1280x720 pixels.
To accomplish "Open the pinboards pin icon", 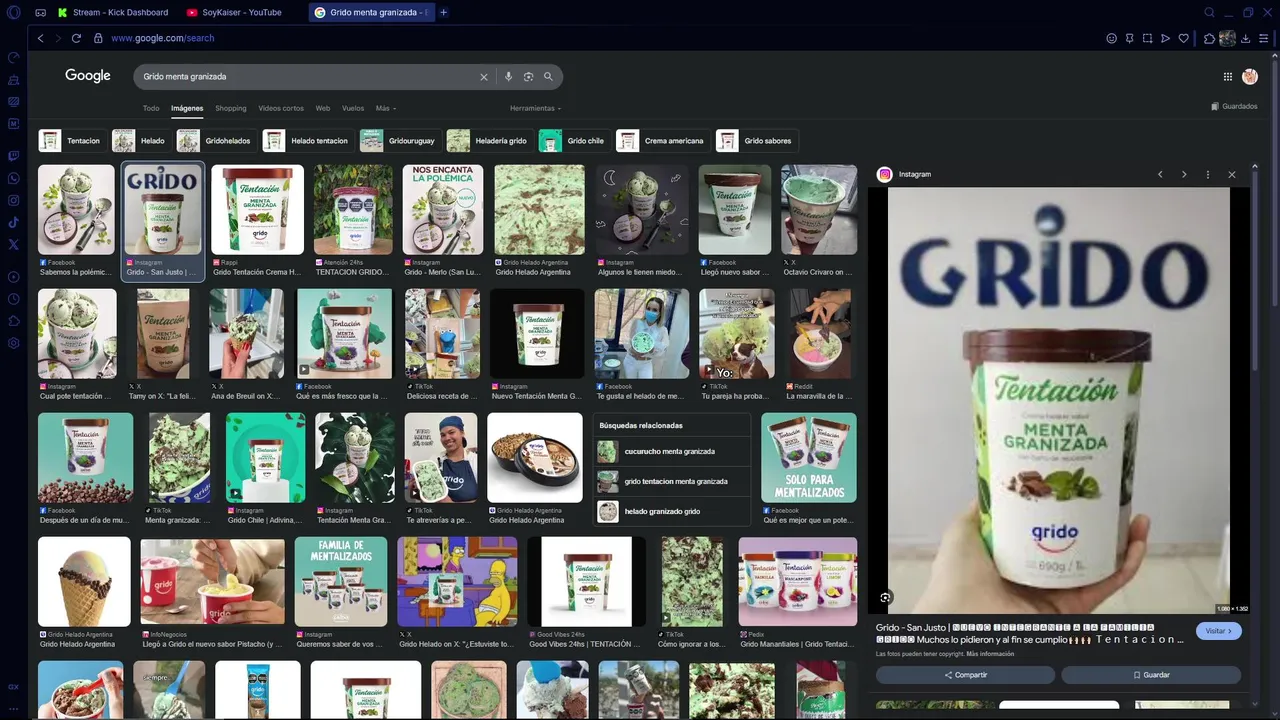I will tap(1129, 38).
